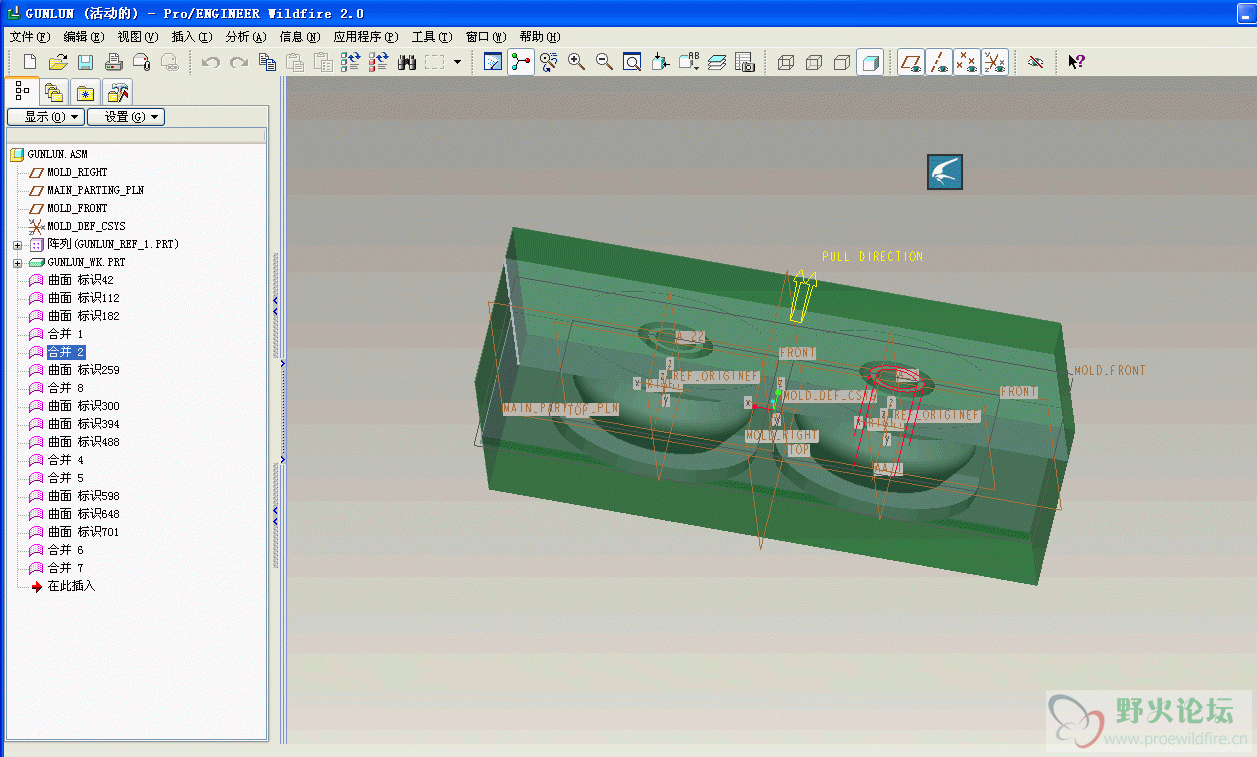Click the floating swordfish icon in viewport

pos(945,172)
